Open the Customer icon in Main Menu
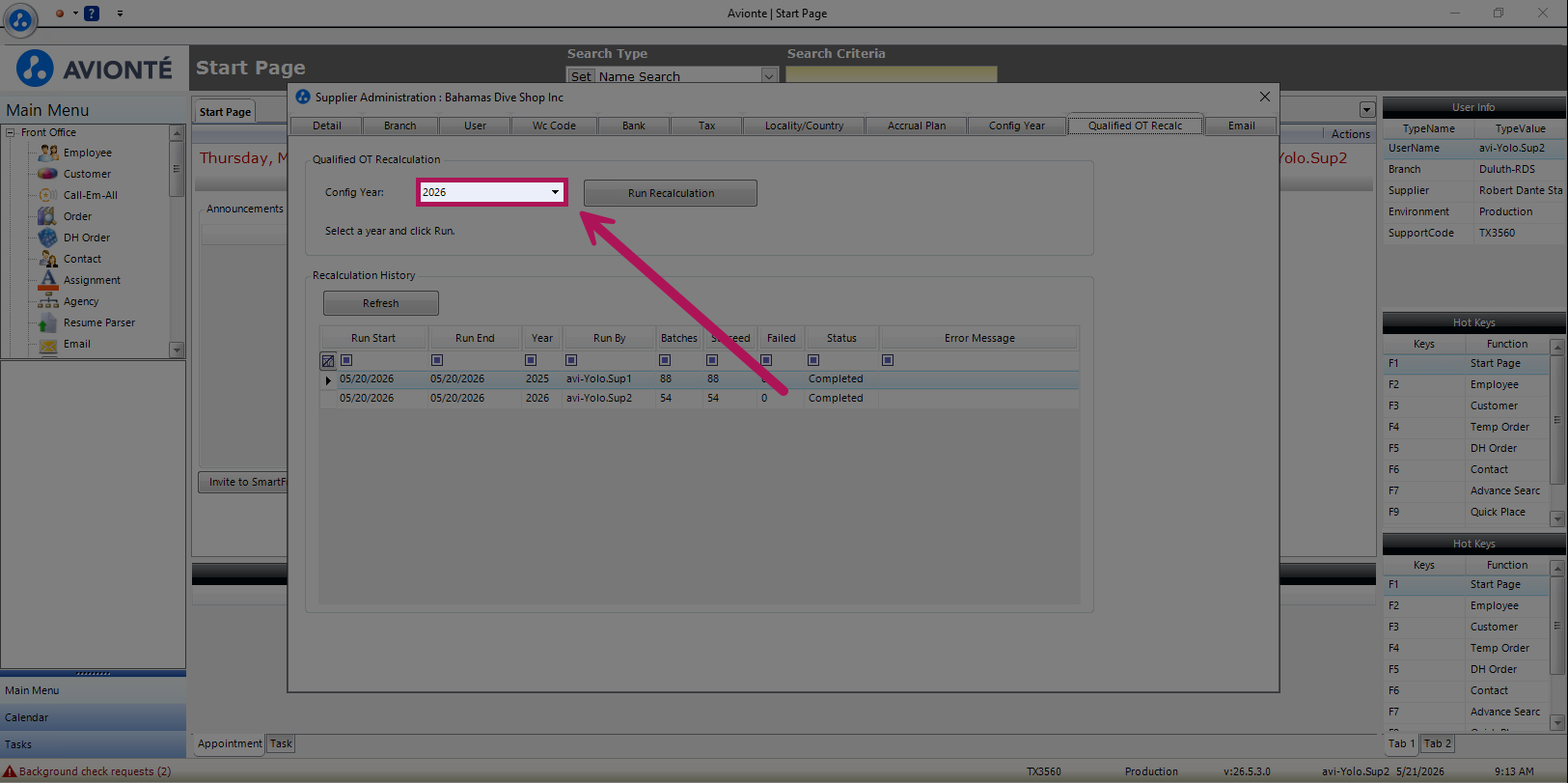This screenshot has height=783, width=1568. coord(48,174)
